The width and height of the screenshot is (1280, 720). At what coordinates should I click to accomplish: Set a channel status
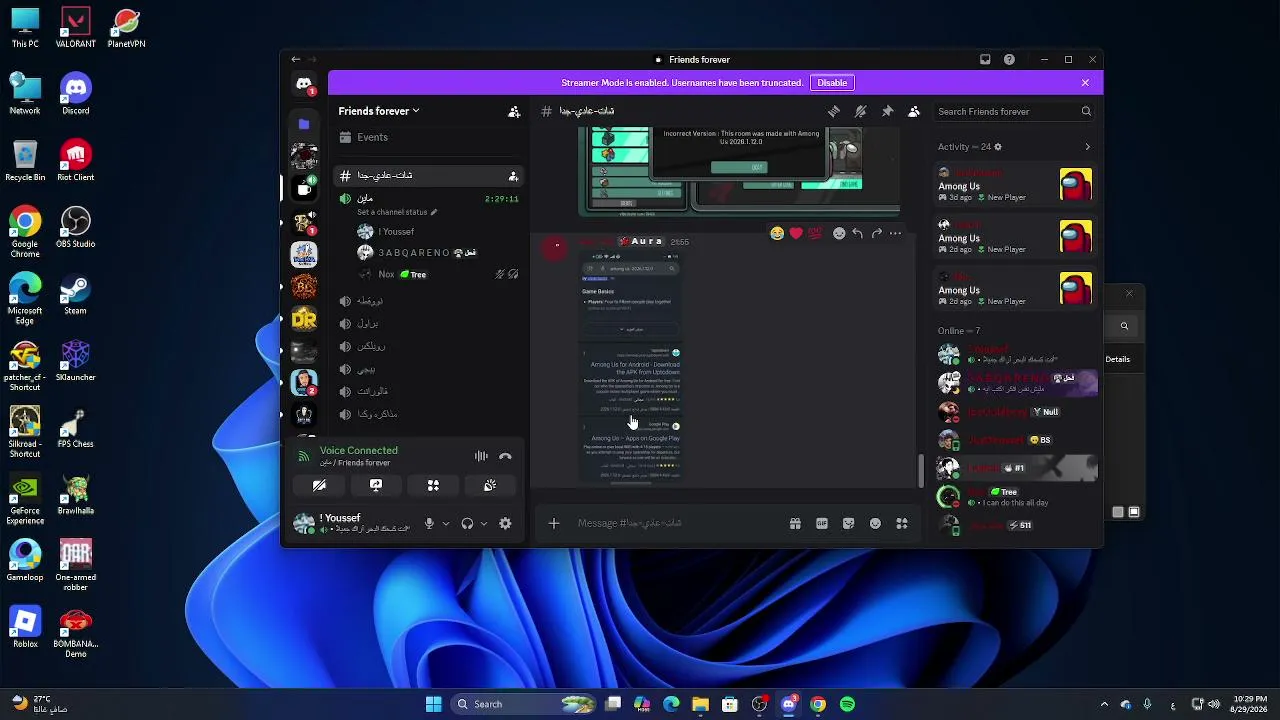pos(397,212)
